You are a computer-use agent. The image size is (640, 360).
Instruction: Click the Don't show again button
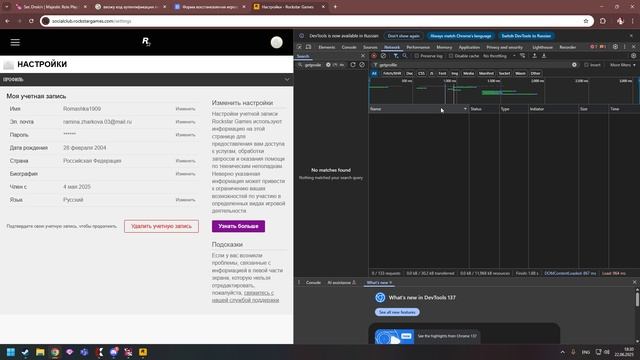pos(403,36)
